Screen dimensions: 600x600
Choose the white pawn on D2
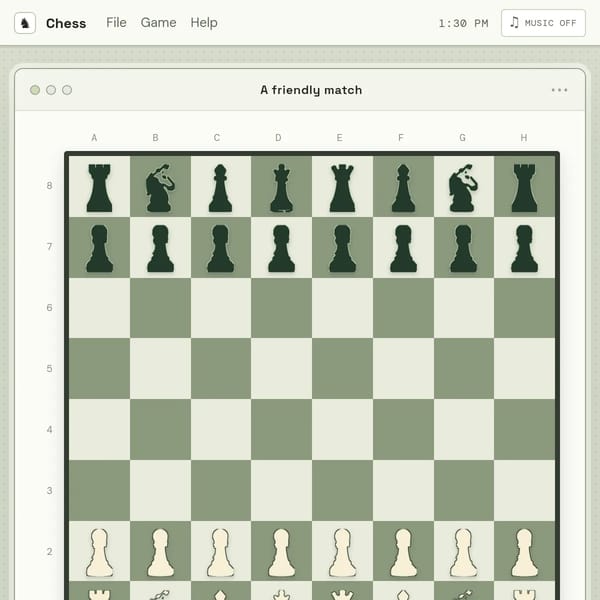coord(281,553)
